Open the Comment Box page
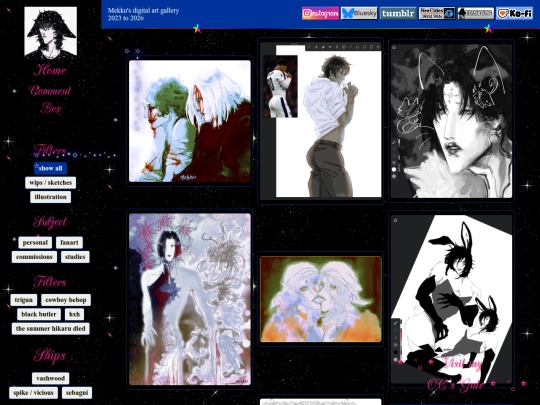 click(50, 99)
